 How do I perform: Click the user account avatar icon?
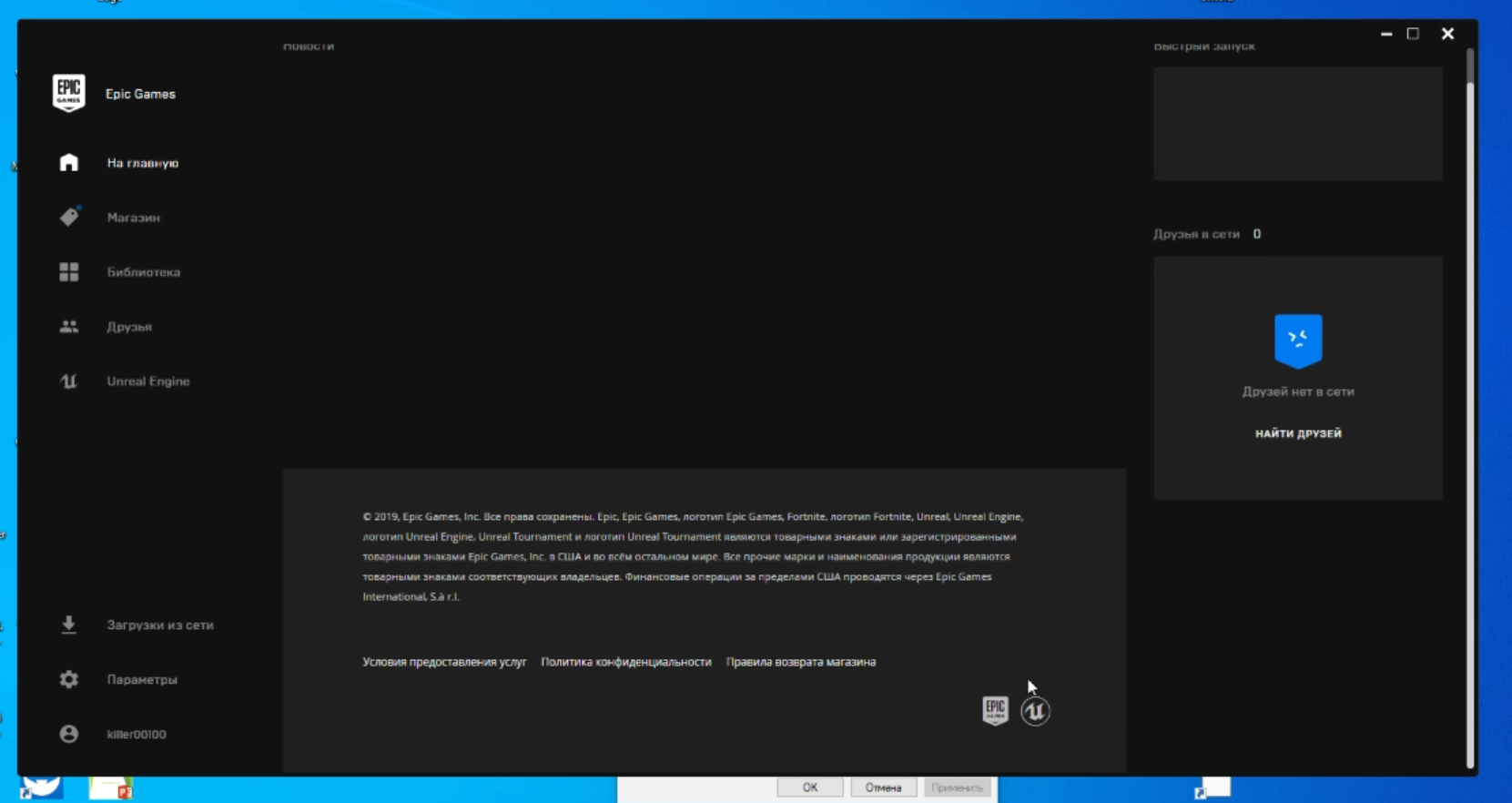click(x=69, y=734)
